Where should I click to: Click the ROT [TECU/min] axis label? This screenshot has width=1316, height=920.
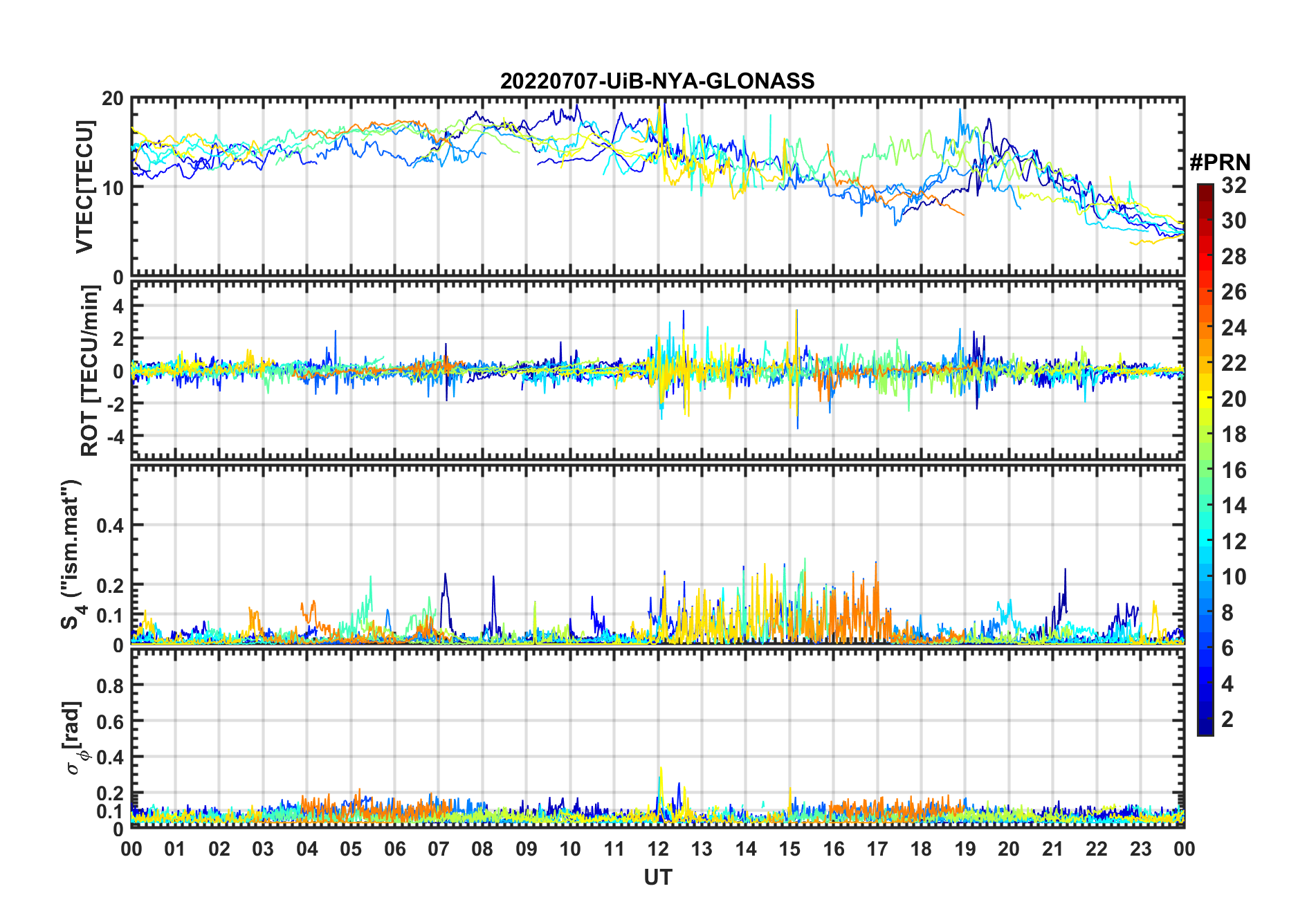click(x=89, y=371)
